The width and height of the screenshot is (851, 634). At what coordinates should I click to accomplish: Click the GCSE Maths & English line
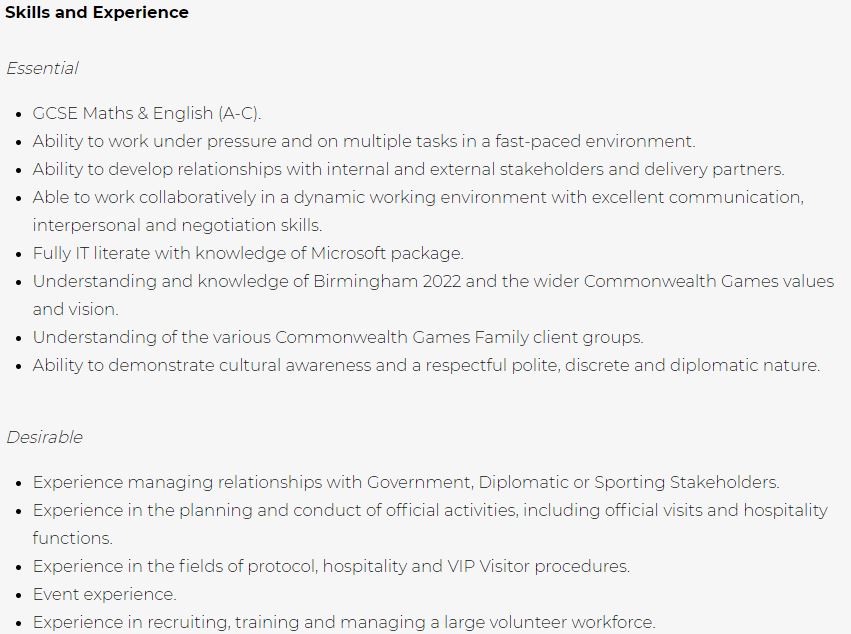tap(147, 113)
